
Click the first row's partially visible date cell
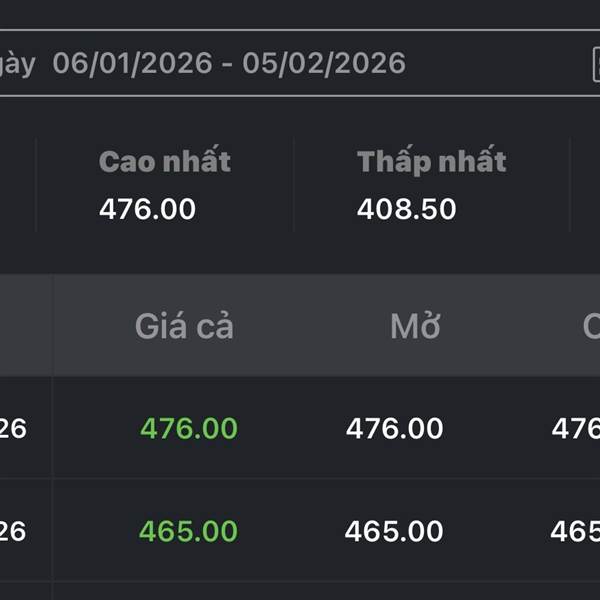click(14, 429)
